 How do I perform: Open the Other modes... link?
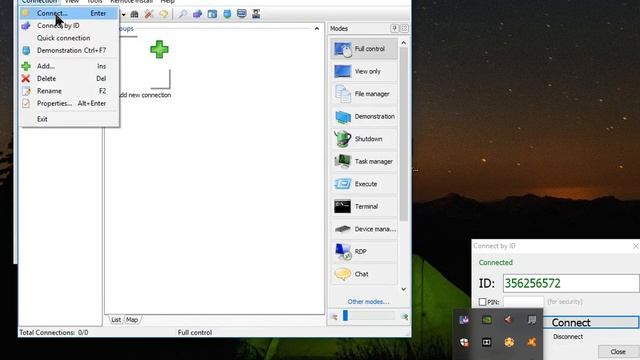point(368,302)
